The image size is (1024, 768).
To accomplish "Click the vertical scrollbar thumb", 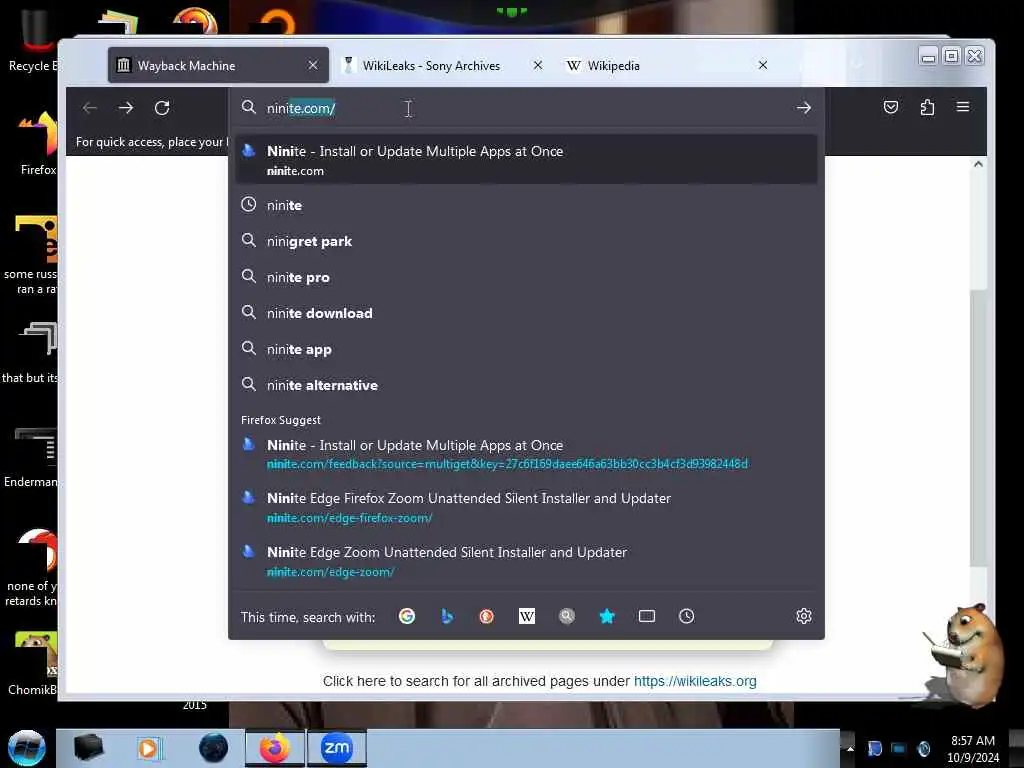I will tap(978, 428).
